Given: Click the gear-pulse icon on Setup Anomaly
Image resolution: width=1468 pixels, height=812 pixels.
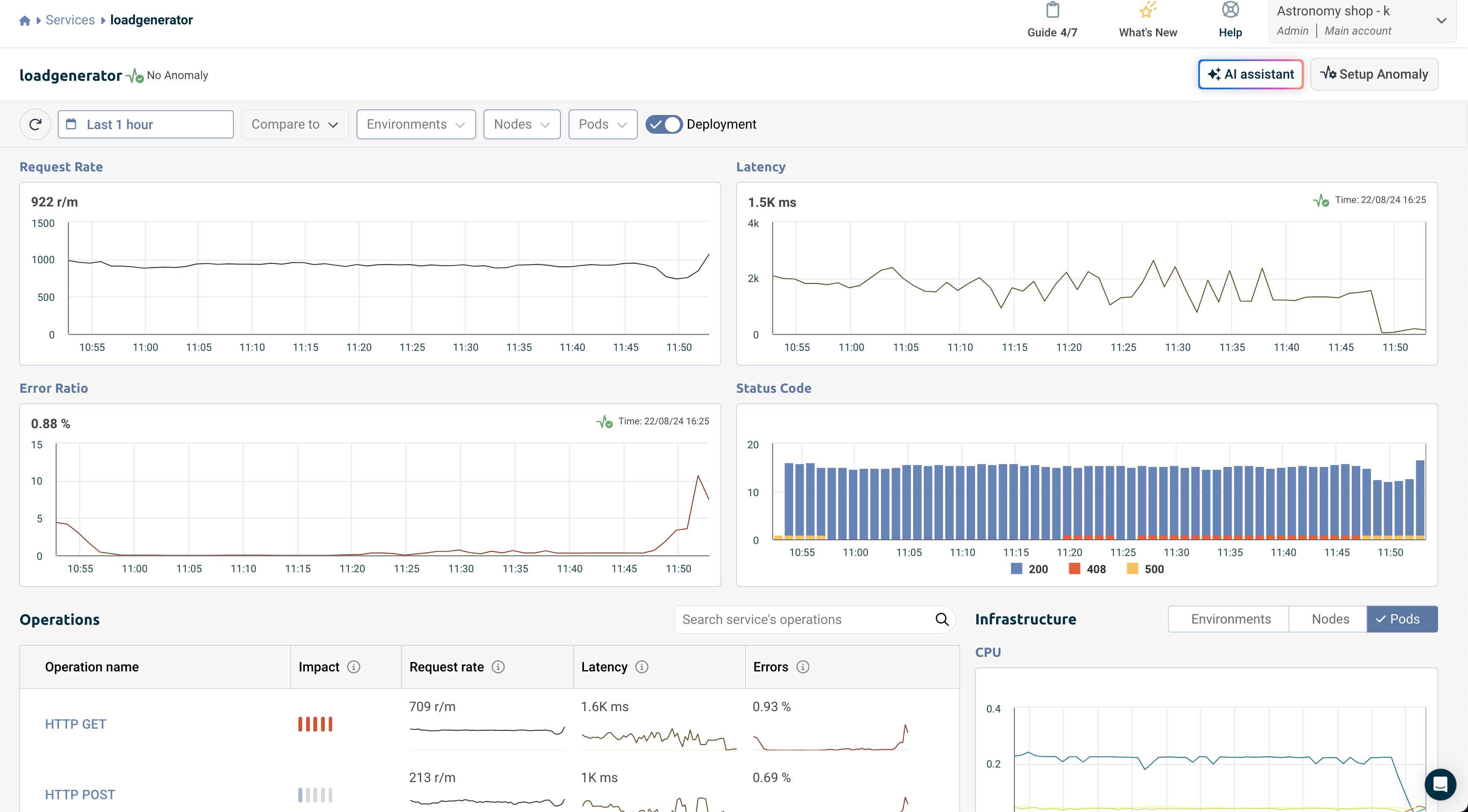Looking at the screenshot, I should pos(1328,73).
